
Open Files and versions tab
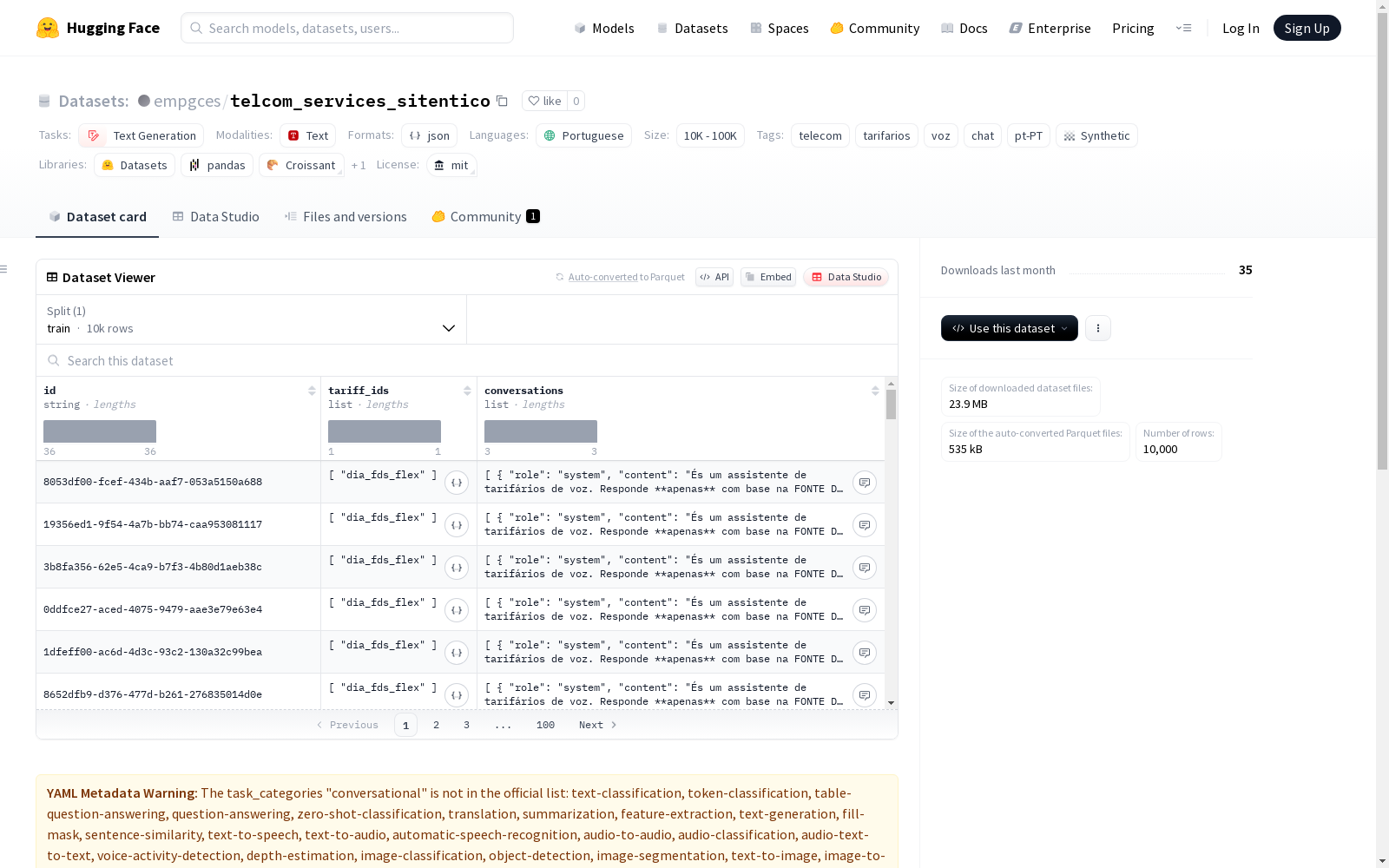[346, 217]
